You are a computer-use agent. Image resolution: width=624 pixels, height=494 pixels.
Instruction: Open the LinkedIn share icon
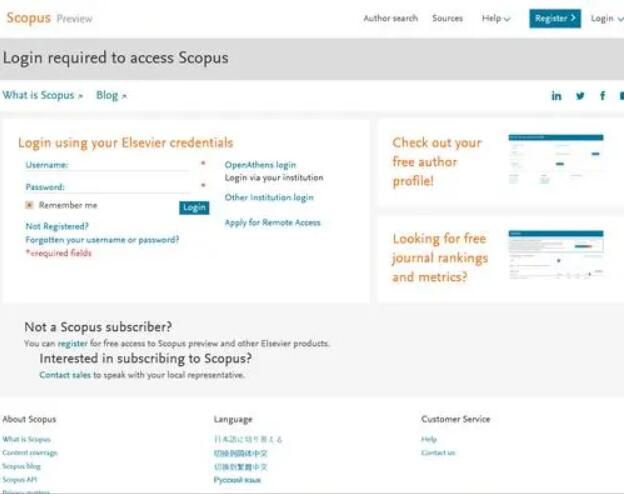click(557, 96)
